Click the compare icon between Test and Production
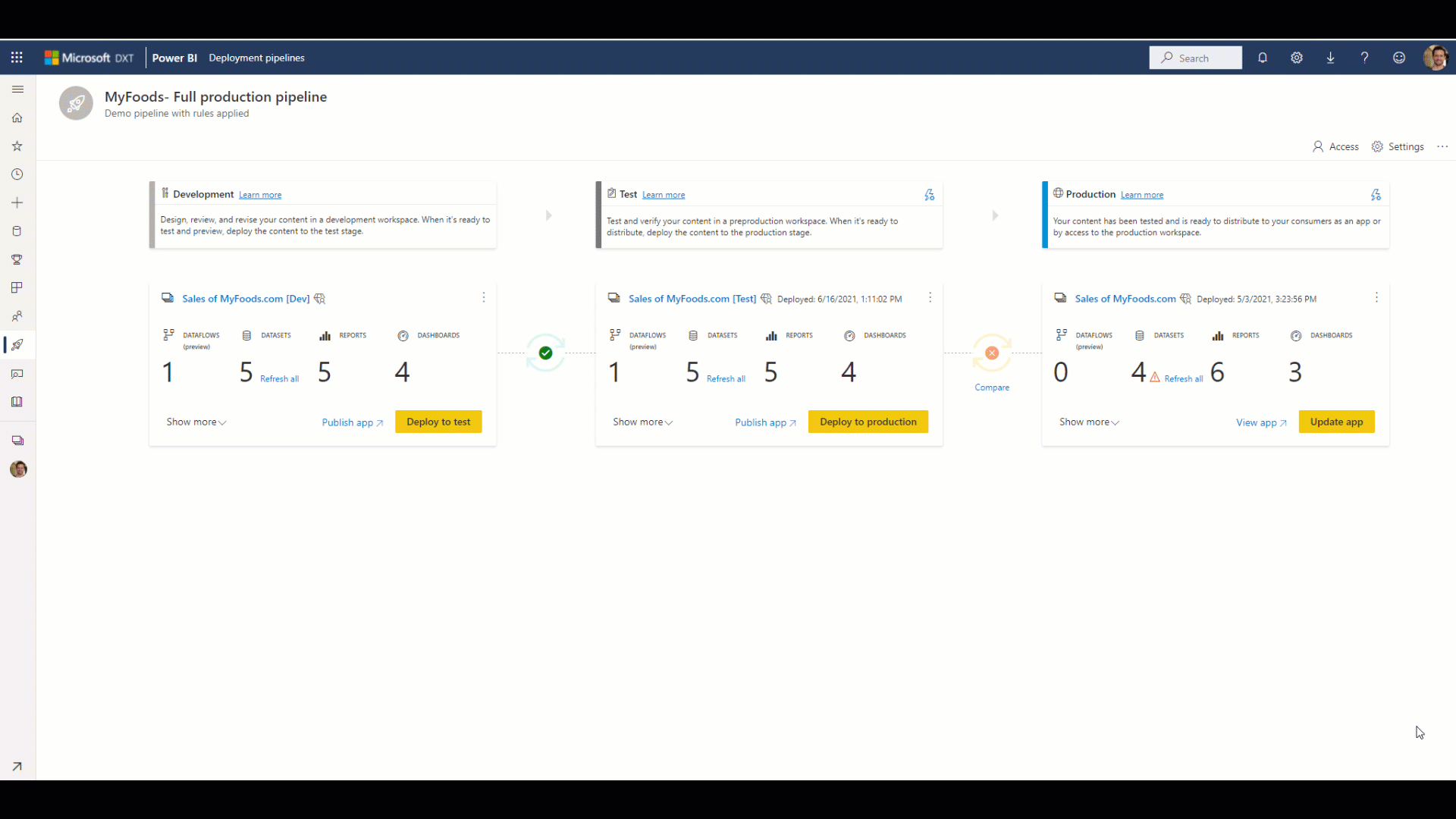Screen dimensions: 1456x819 (x=992, y=352)
